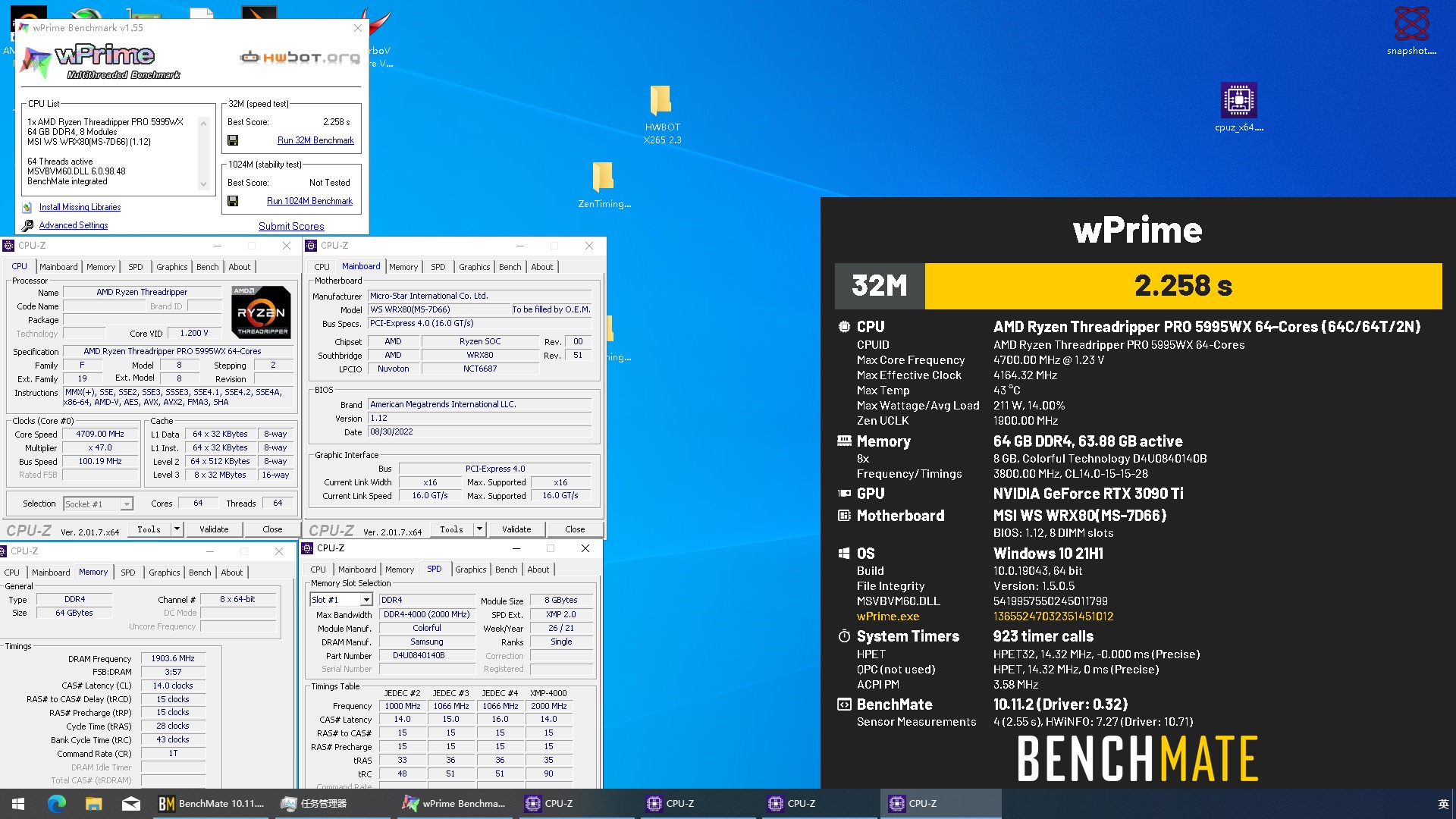The image size is (1456, 819).
Task: Click the save icon for 32M score
Action: [233, 140]
